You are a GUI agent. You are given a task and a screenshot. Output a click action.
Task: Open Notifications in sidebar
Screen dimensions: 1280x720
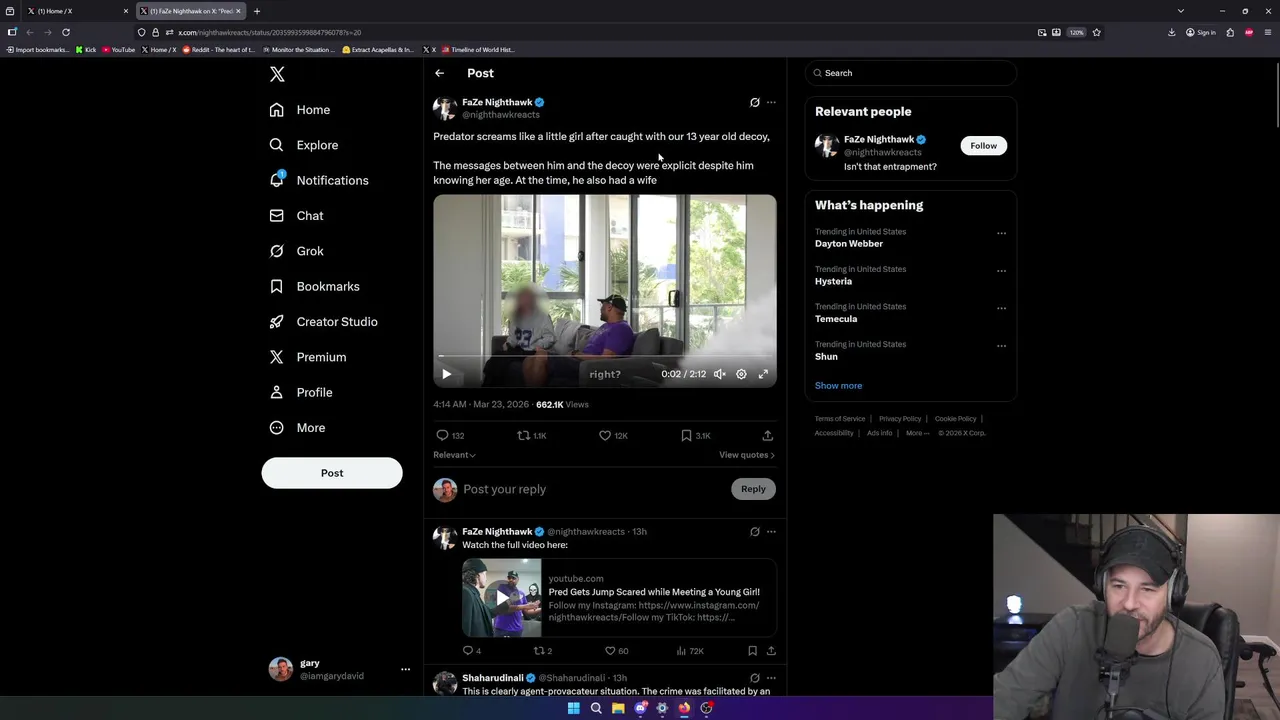(319, 180)
